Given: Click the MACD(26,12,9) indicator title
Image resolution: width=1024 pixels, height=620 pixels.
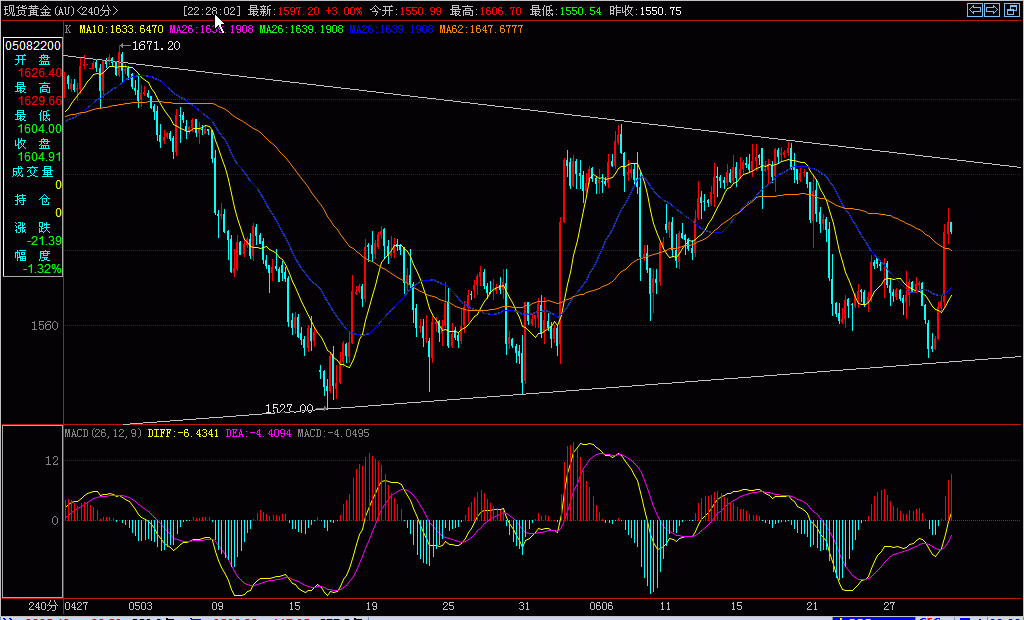Looking at the screenshot, I should click(x=104, y=432).
